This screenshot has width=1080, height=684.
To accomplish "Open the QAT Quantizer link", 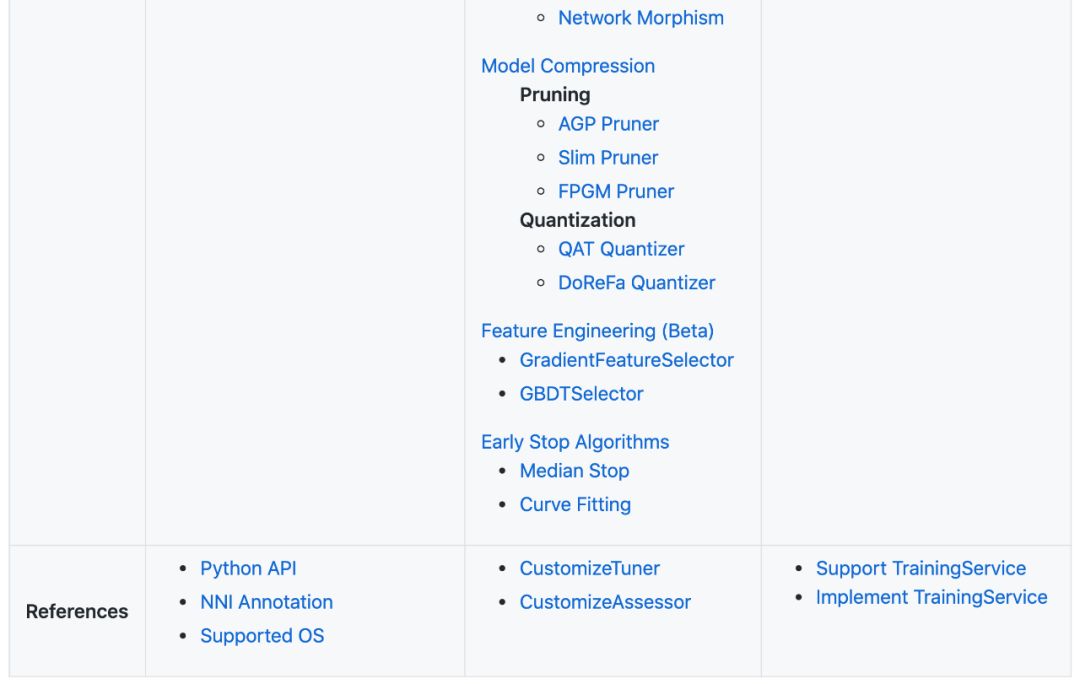I will [621, 249].
